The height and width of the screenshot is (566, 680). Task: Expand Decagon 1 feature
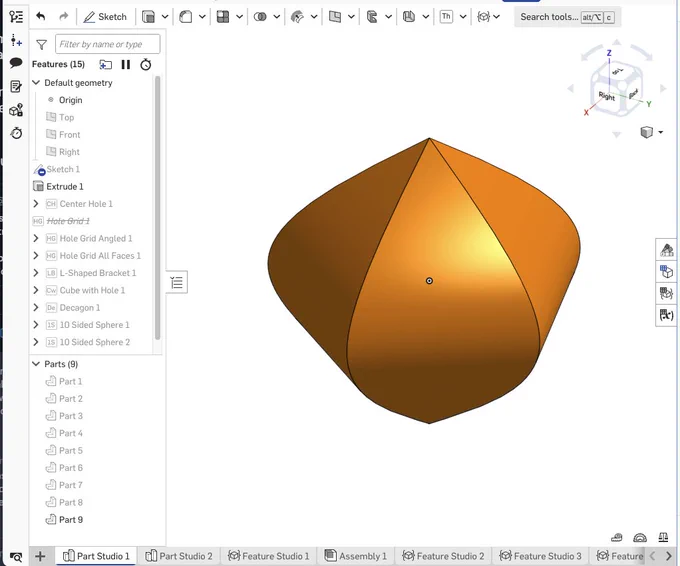tap(36, 308)
